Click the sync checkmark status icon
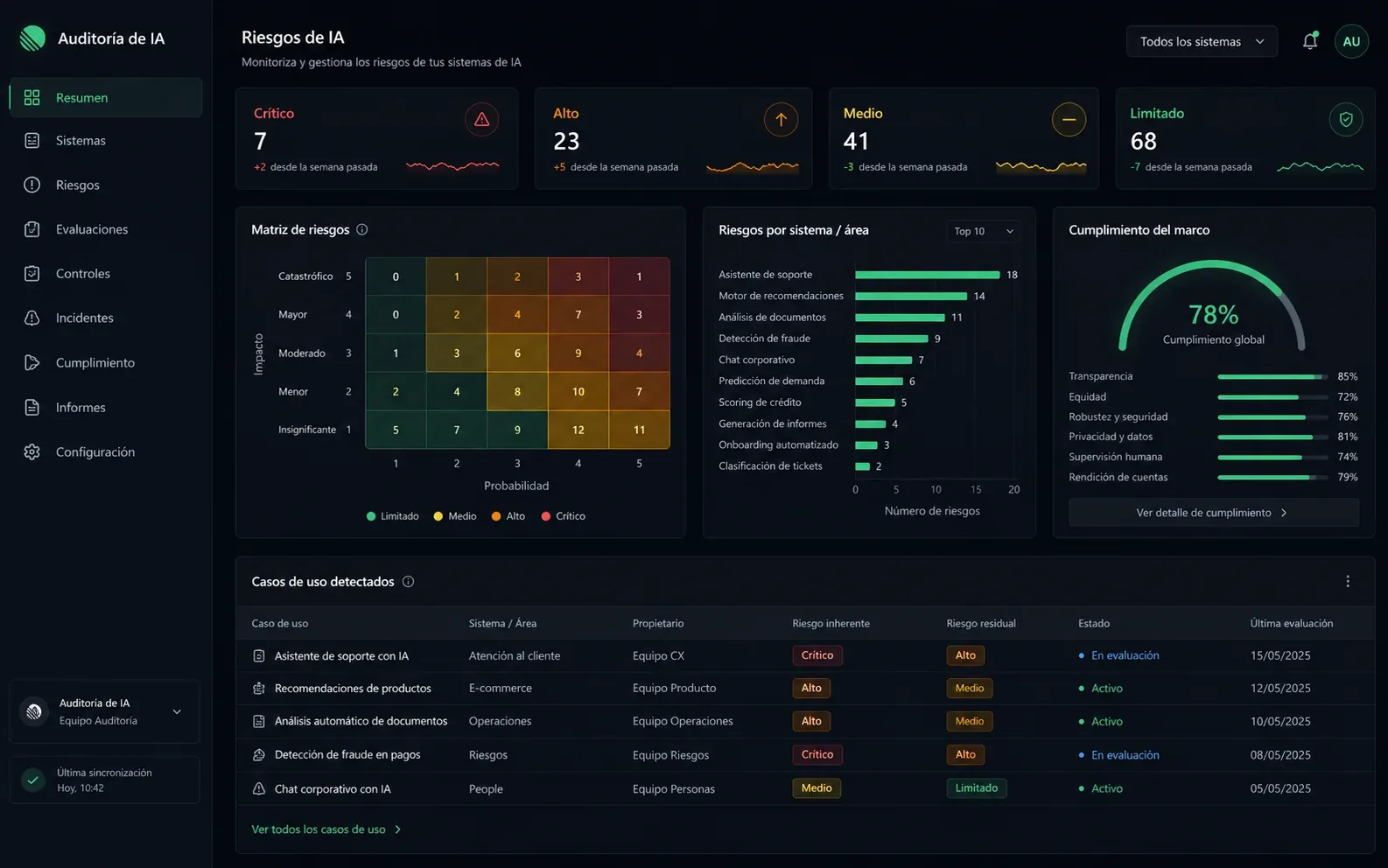Viewport: 1388px width, 868px height. tap(33, 780)
